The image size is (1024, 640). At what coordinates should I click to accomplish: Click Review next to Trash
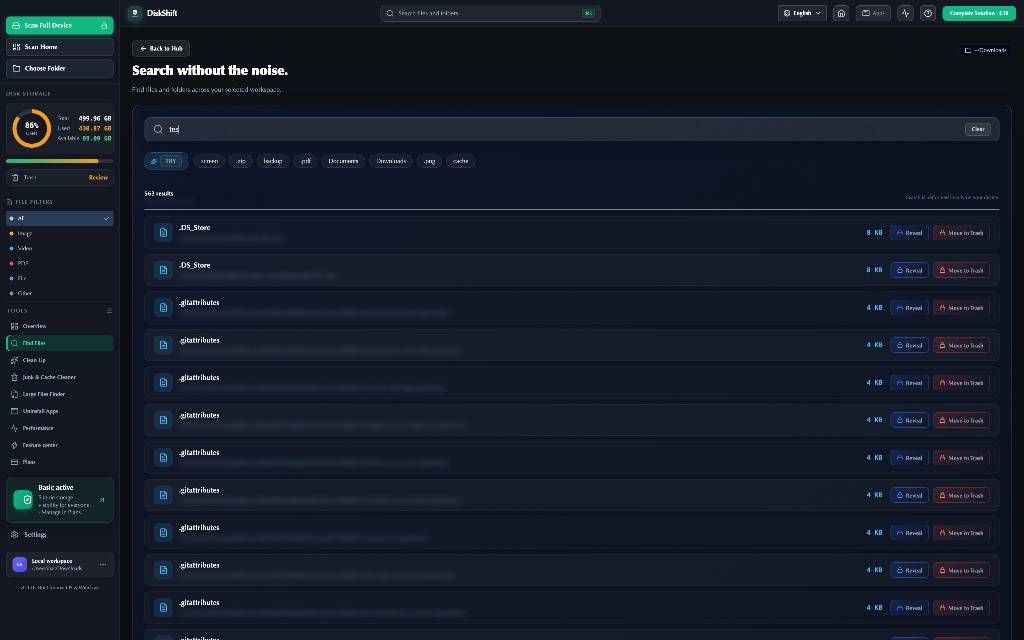coord(98,178)
